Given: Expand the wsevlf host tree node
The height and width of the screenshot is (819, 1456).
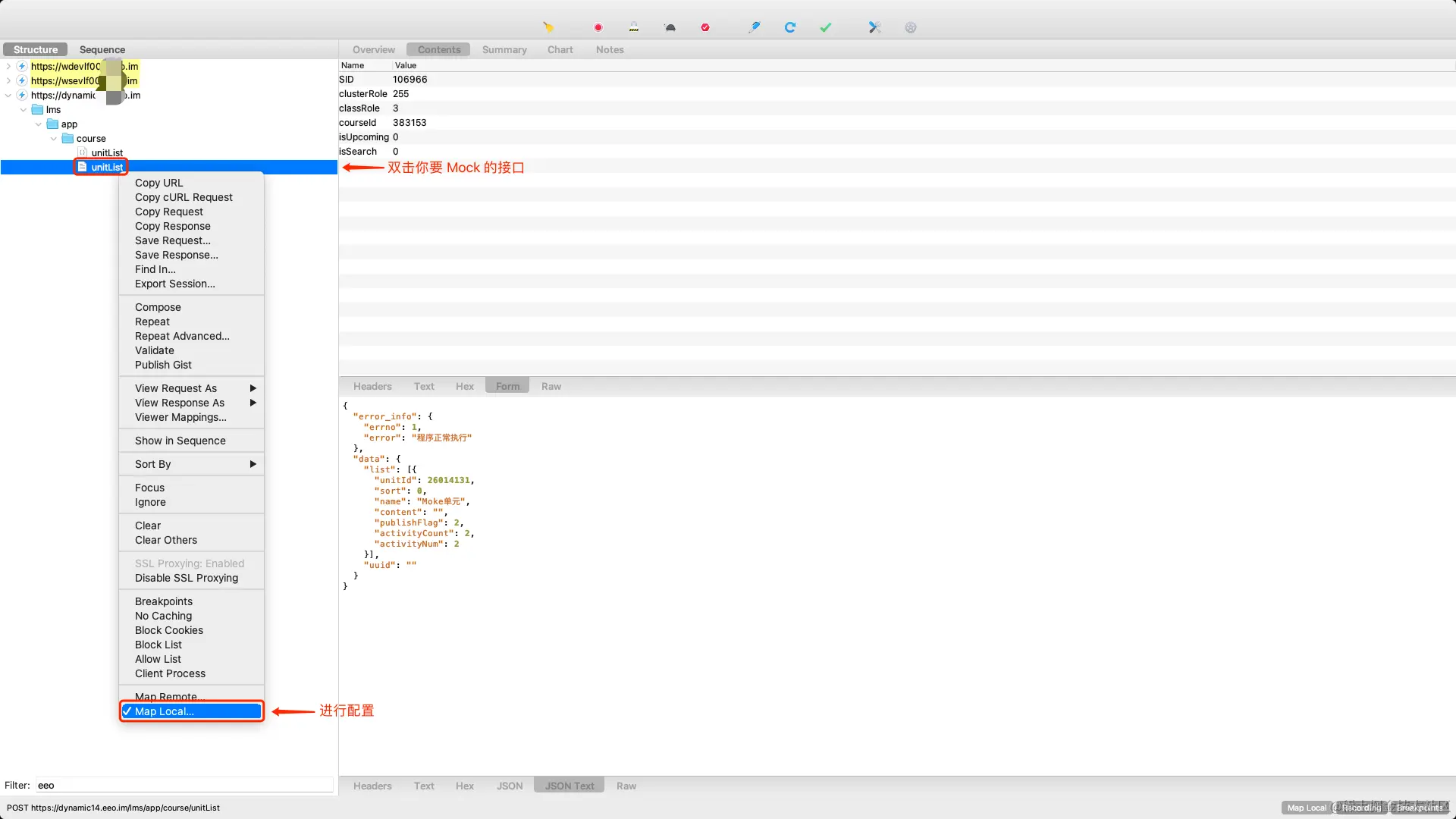Looking at the screenshot, I should [x=8, y=81].
